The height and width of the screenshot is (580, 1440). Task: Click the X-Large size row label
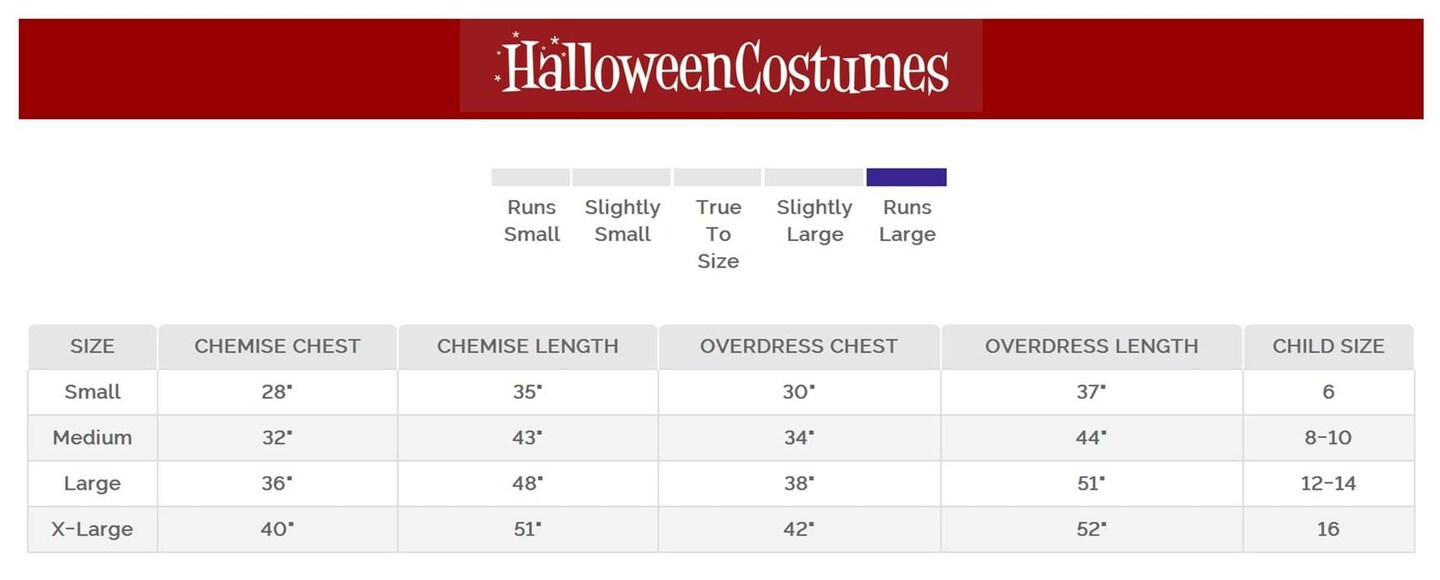pyautogui.click(x=92, y=530)
